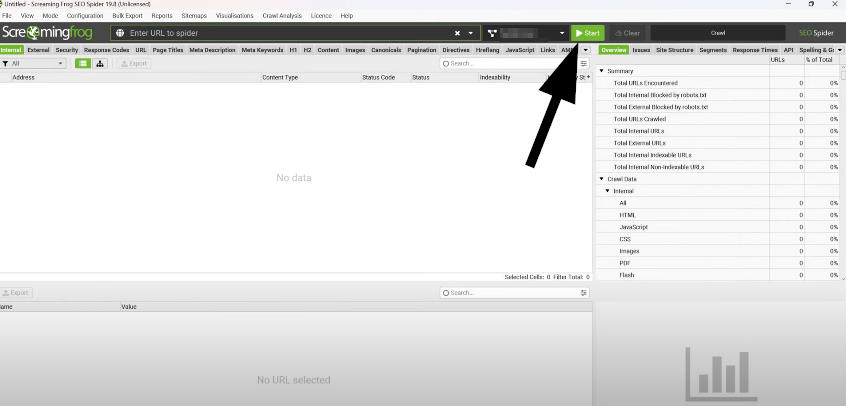Open the crawl configuration dropdown arrow
The width and height of the screenshot is (846, 406).
562,33
